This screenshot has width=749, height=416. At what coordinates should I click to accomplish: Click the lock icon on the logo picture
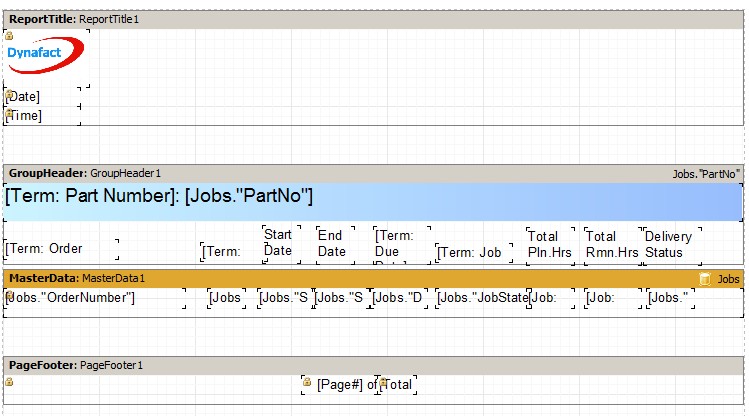(9, 35)
